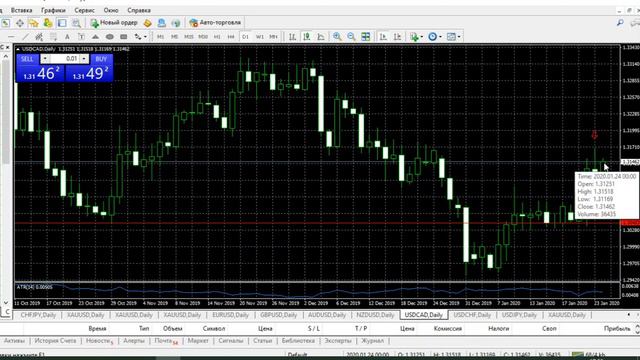This screenshot has height=360, width=640.
Task: Select the trendline drawing tool
Action: pos(25,37)
